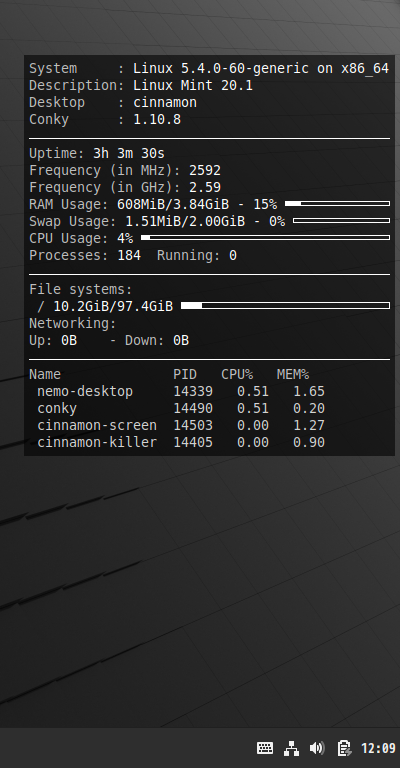Click the Name column header
400x768 pixels.
(45, 374)
